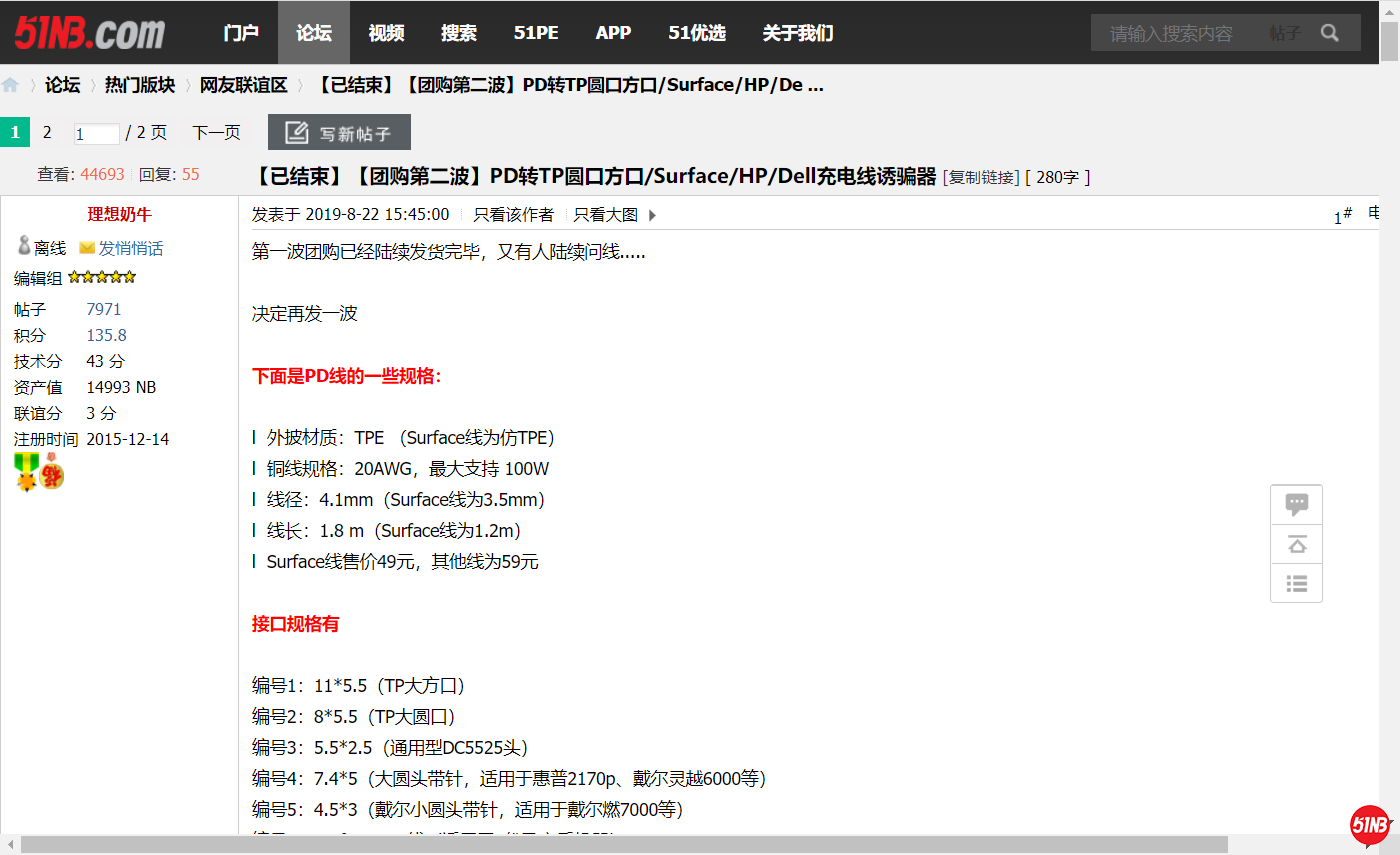This screenshot has width=1400, height=855.
Task: Click the red 51NB floating badge
Action: pos(1369,825)
